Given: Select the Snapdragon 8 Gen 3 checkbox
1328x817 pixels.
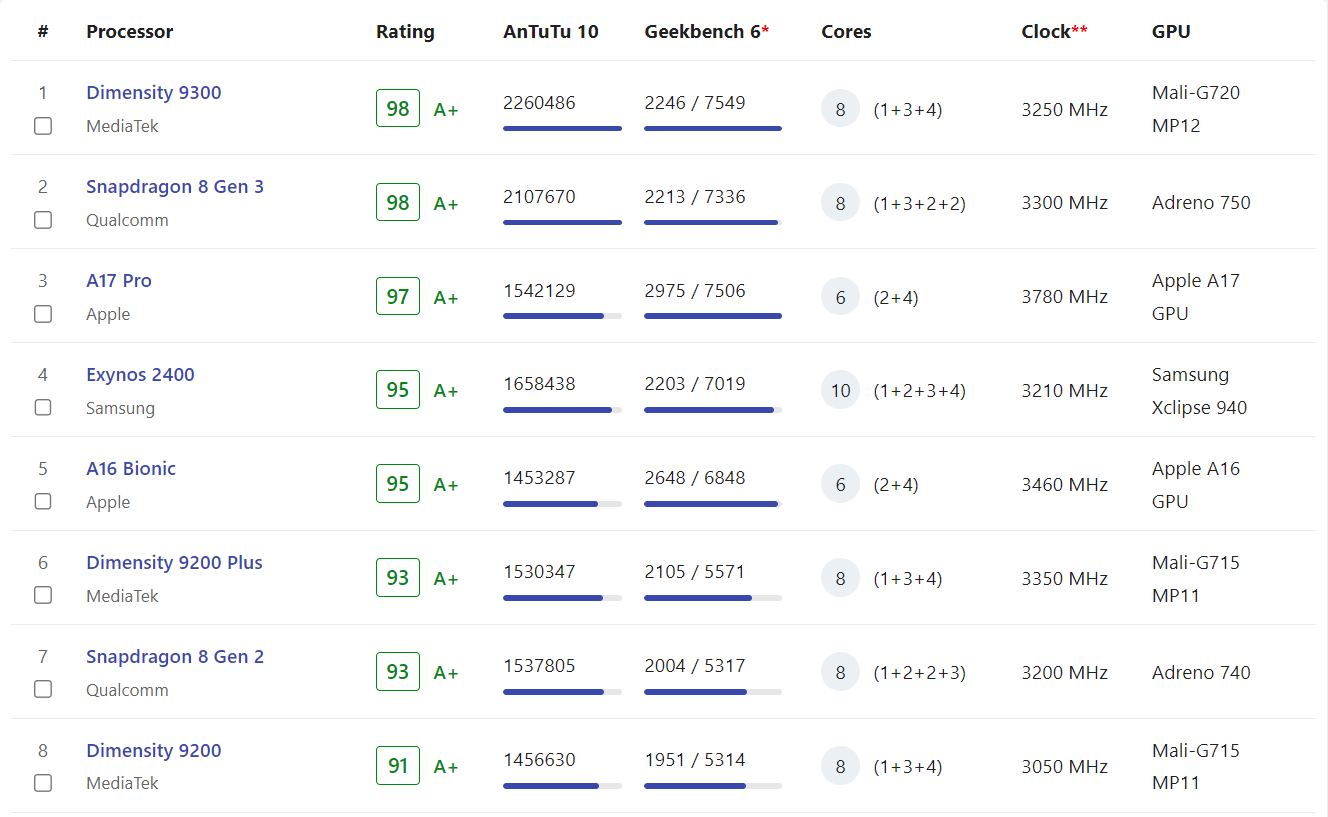Looking at the screenshot, I should 43,220.
